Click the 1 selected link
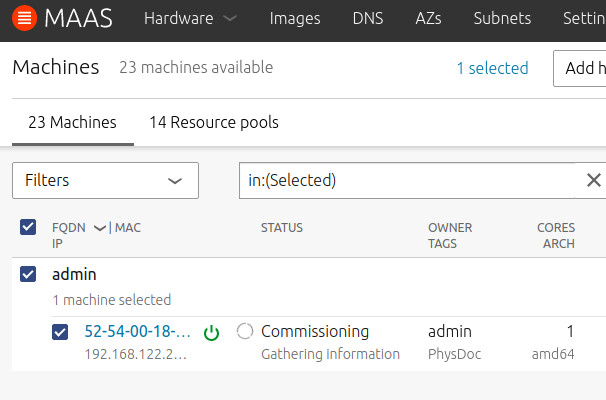The width and height of the screenshot is (606, 400). [x=492, y=68]
